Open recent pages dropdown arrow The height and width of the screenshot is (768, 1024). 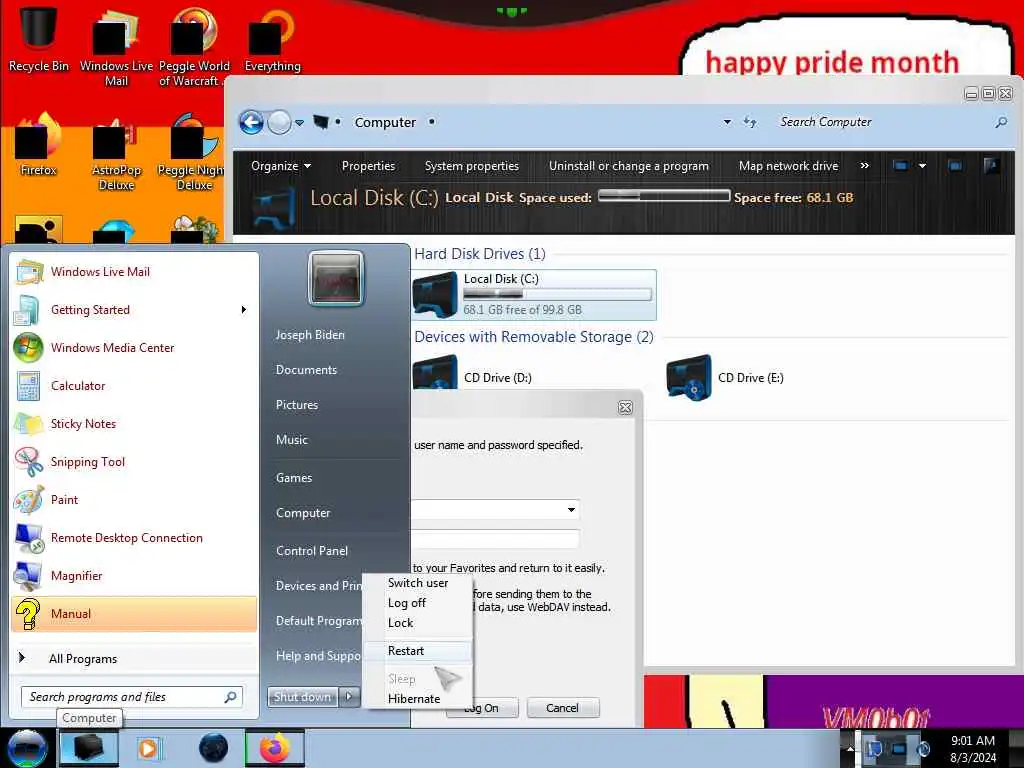tap(299, 123)
